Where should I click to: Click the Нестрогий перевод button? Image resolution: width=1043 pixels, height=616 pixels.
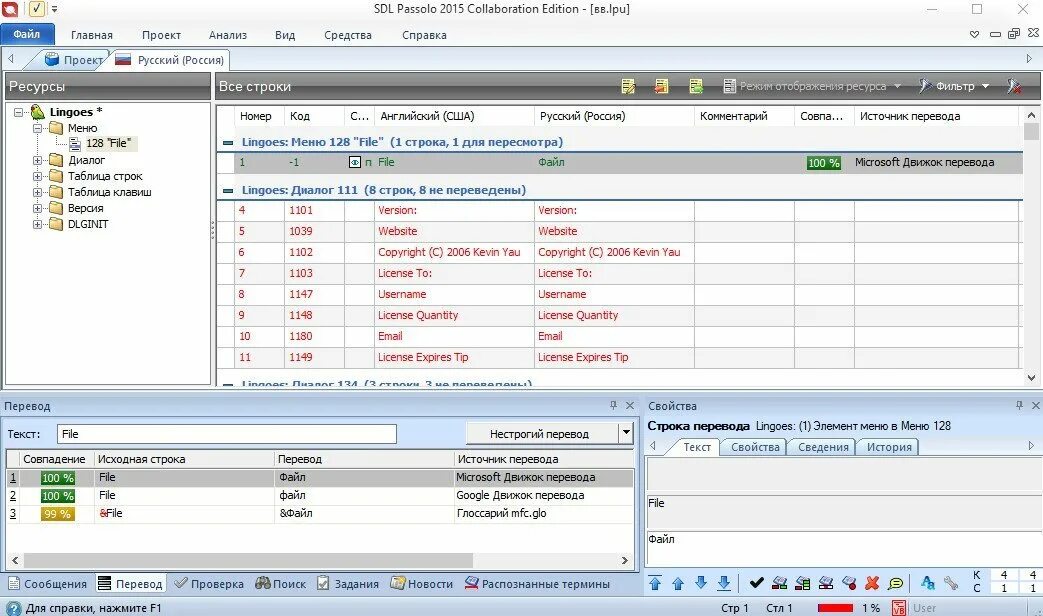pos(542,434)
